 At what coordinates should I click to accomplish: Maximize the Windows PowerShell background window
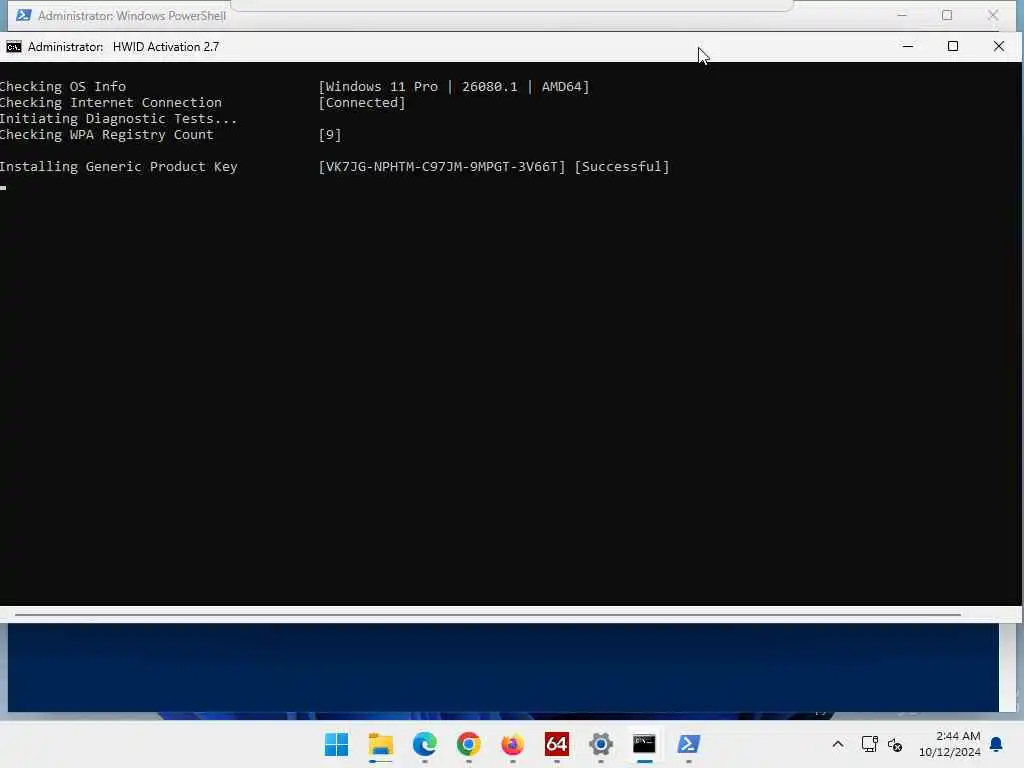coord(947,15)
